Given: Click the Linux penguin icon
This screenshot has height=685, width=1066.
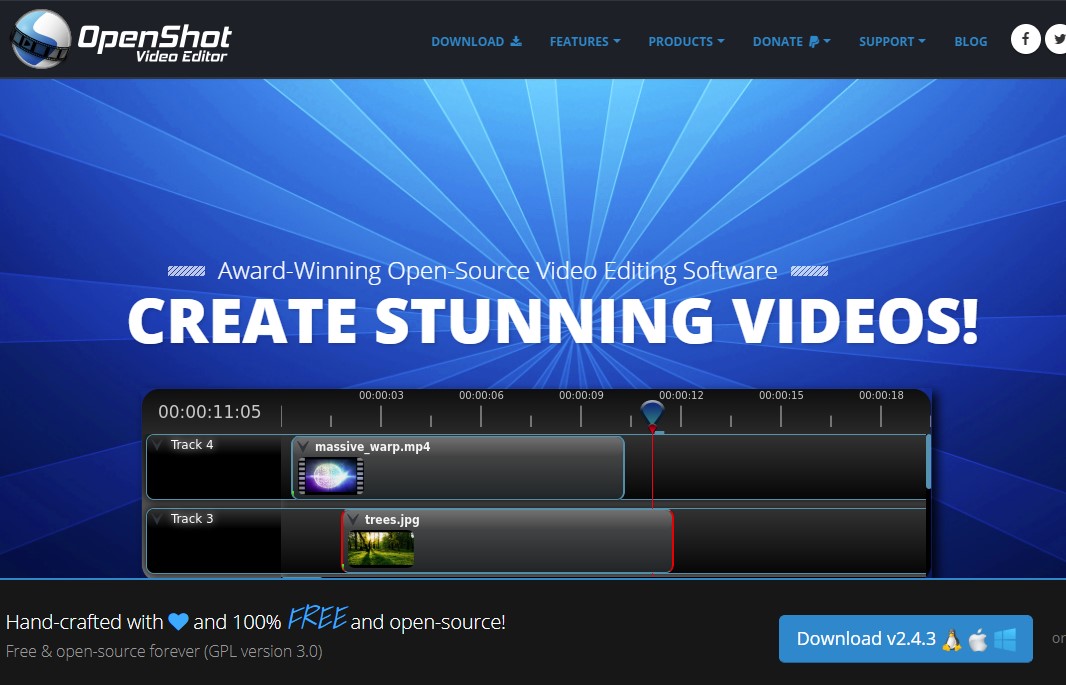Looking at the screenshot, I should coord(952,640).
